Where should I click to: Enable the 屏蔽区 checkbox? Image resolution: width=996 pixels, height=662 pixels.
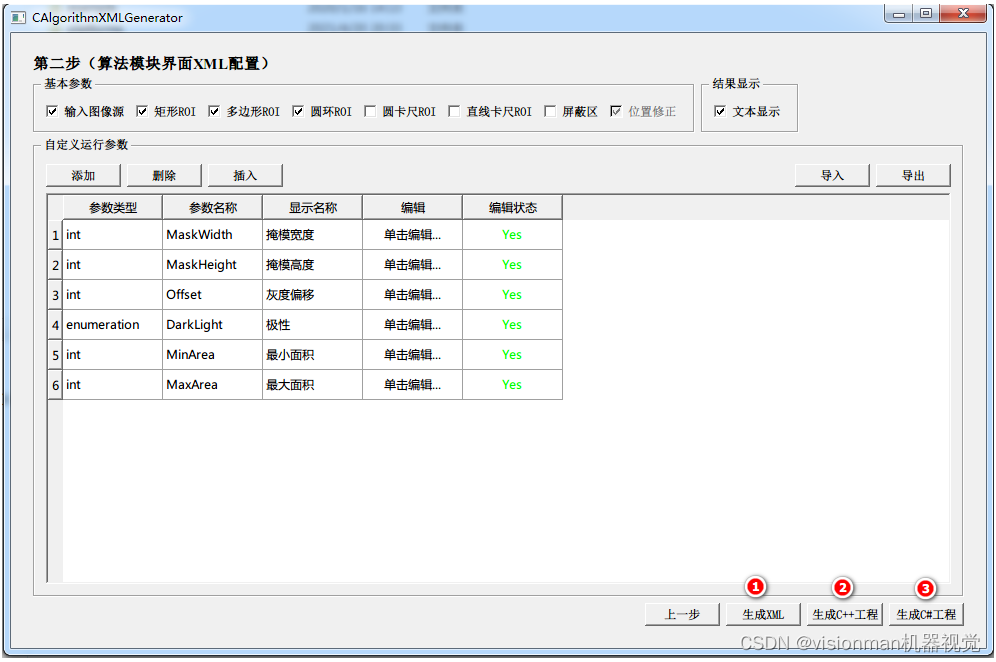pos(550,111)
